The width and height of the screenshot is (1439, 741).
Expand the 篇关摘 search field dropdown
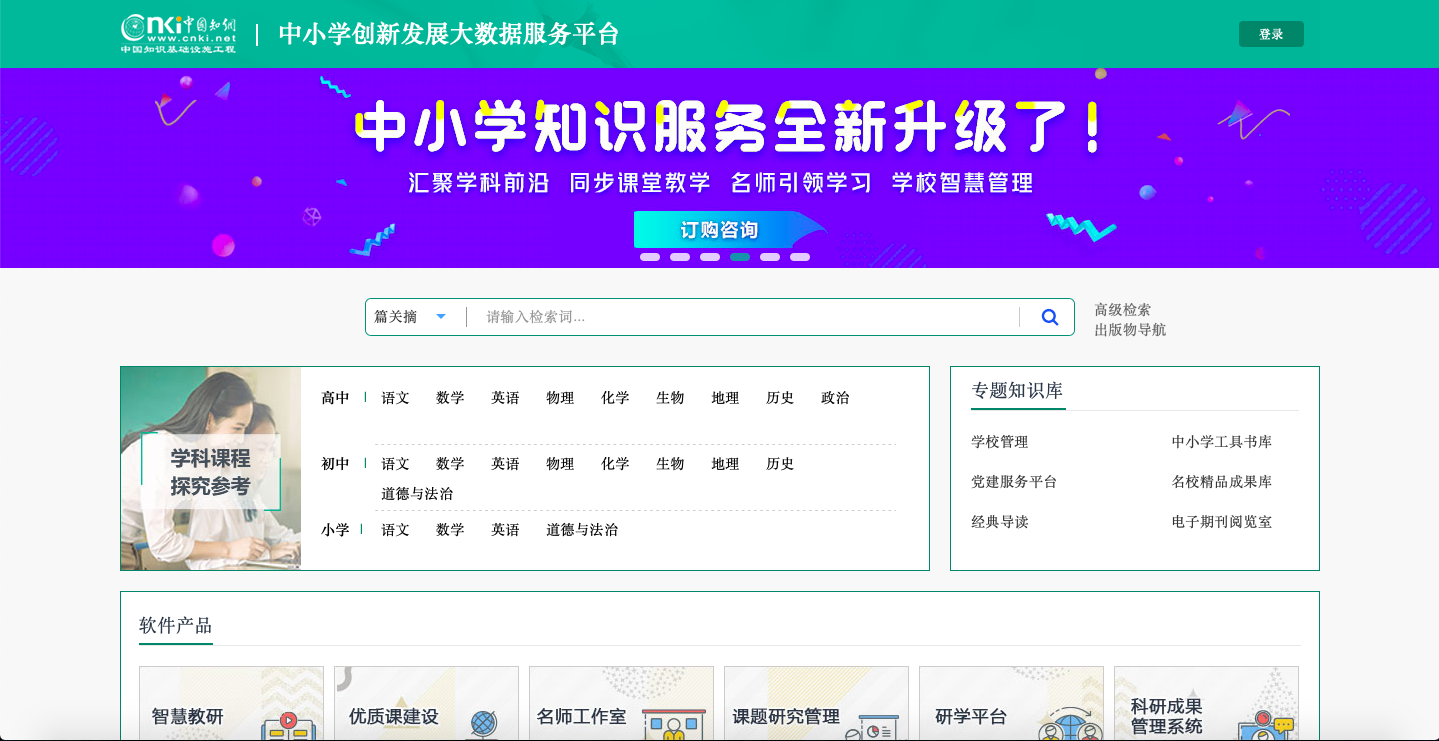click(440, 317)
